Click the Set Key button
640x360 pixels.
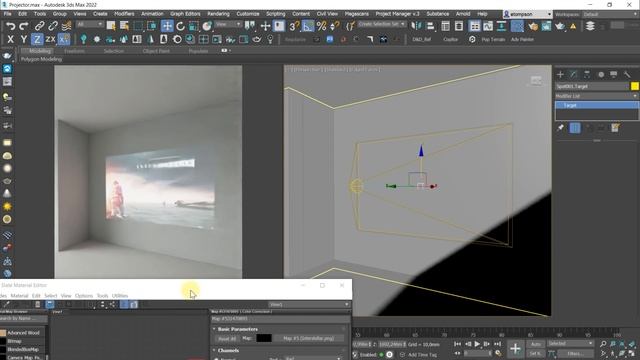(x=535, y=353)
